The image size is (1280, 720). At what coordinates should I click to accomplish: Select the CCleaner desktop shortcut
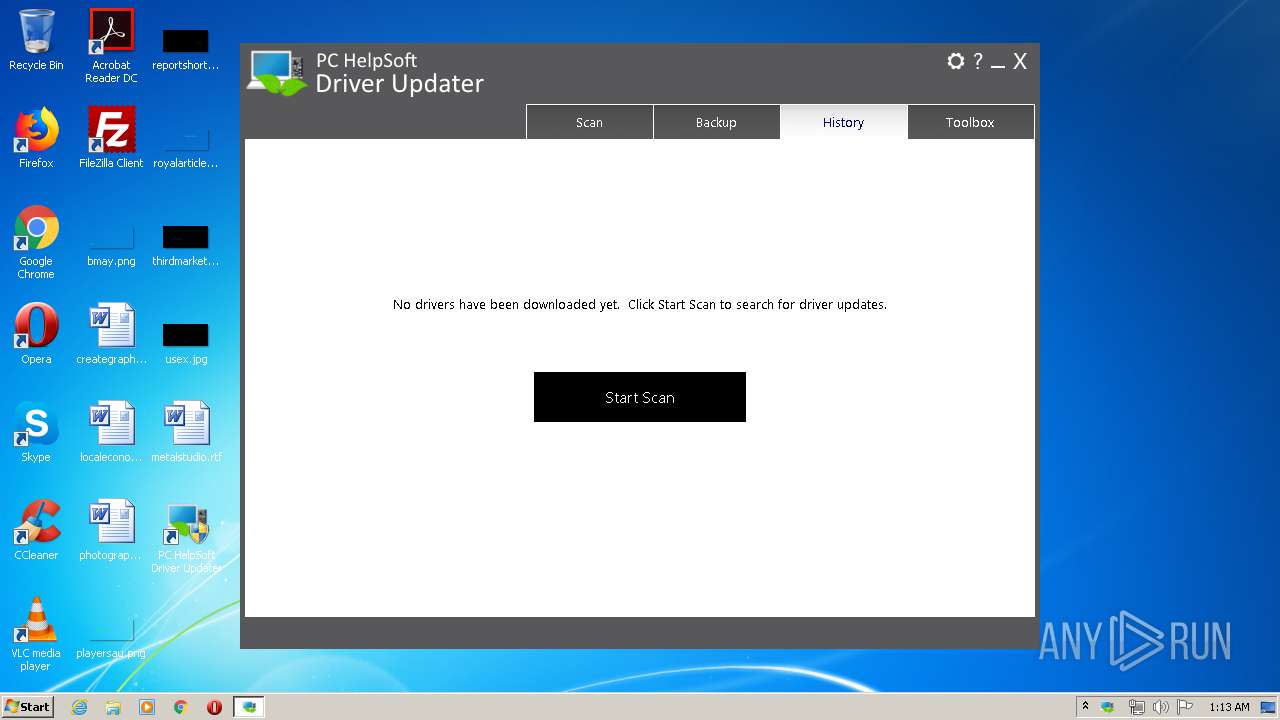pyautogui.click(x=36, y=530)
